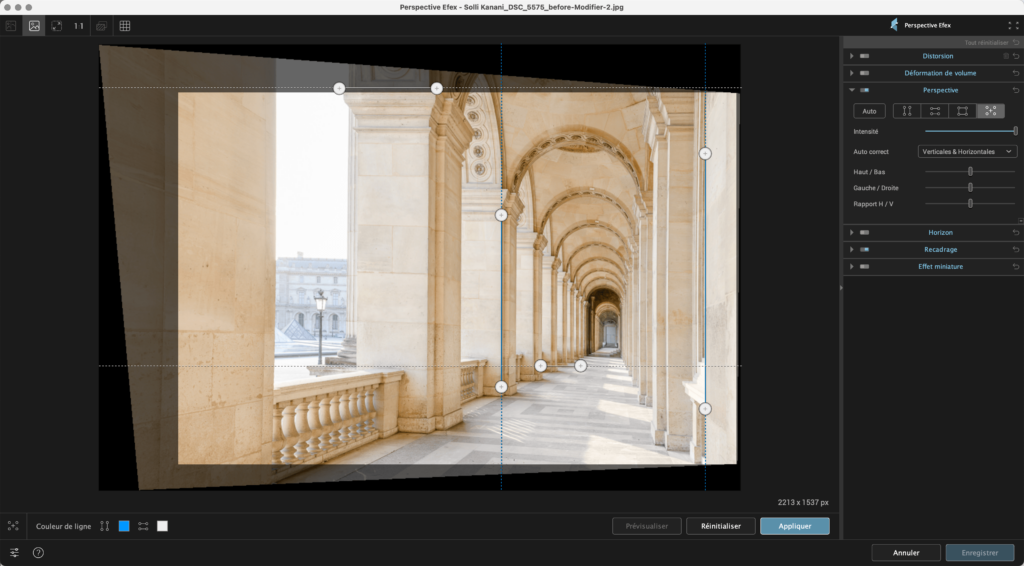Expand the Distorsion section
This screenshot has width=1024, height=566.
[852, 56]
